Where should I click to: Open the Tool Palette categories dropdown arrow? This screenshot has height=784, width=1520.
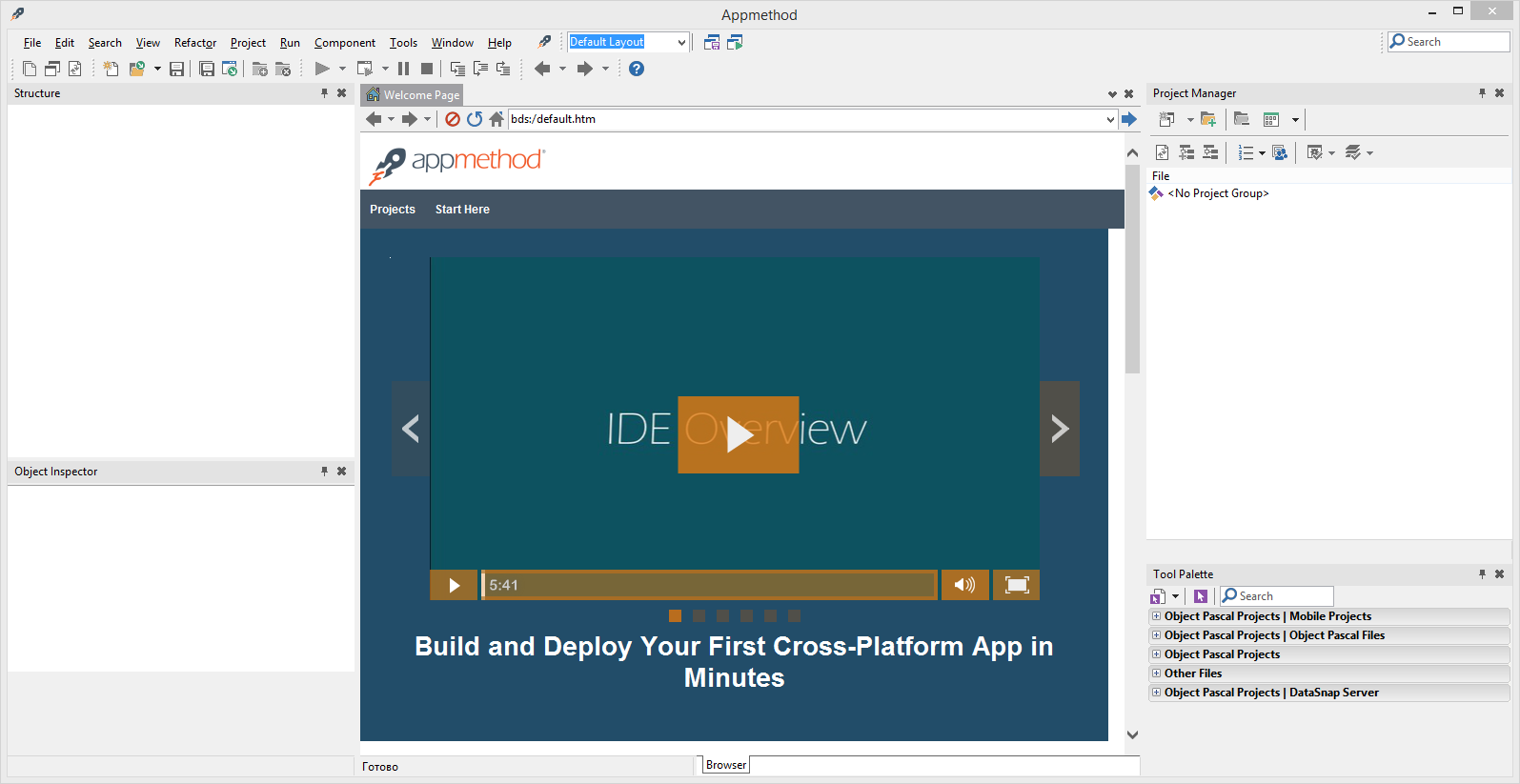tap(1175, 596)
